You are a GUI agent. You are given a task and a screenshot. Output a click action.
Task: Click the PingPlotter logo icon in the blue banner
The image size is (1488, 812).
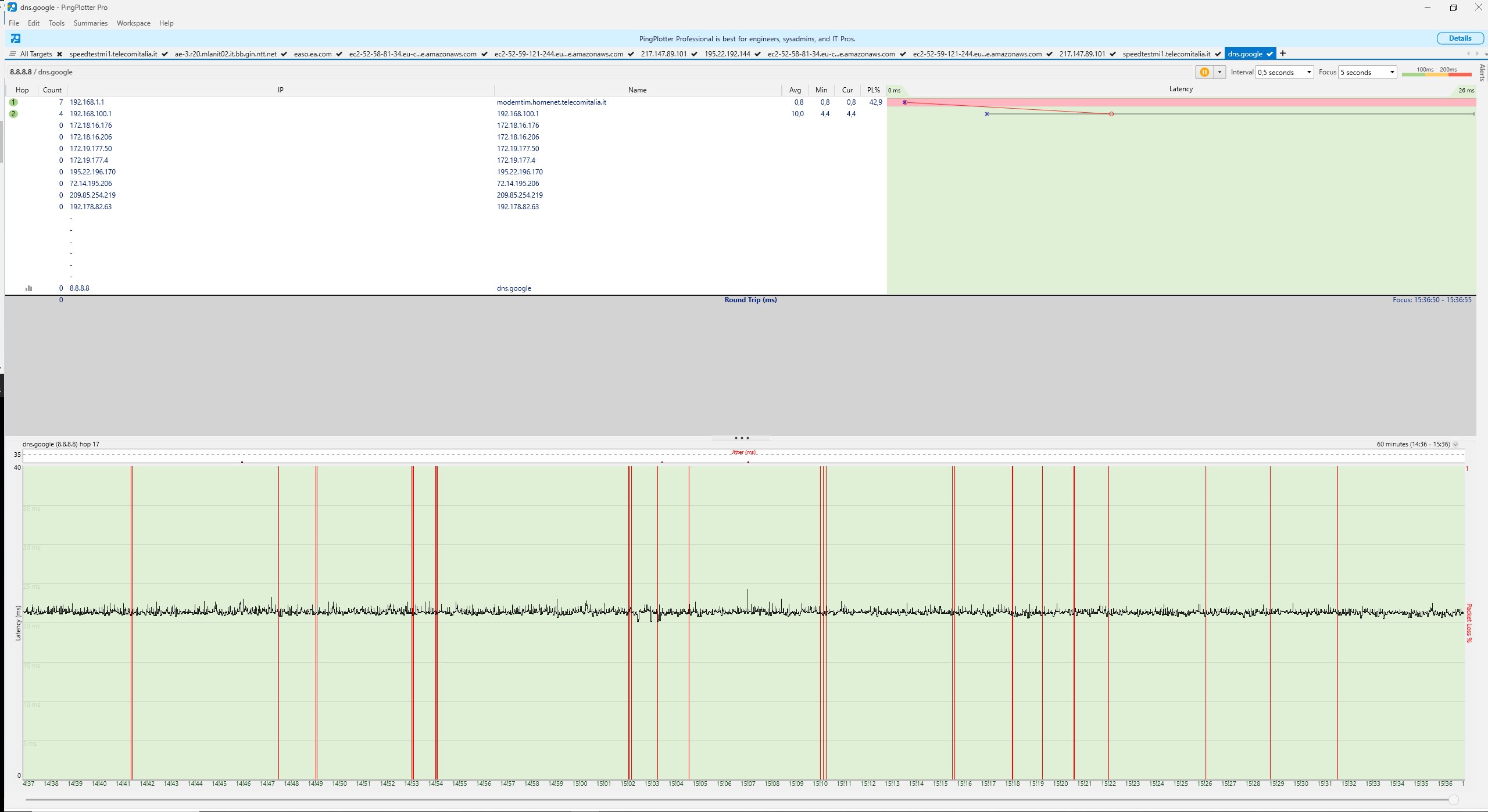tap(16, 38)
